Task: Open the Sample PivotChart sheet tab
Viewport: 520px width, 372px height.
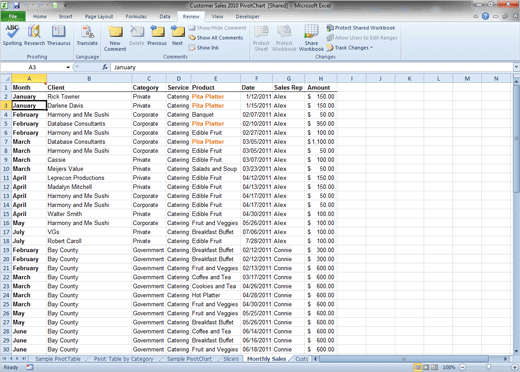Action: (x=189, y=359)
